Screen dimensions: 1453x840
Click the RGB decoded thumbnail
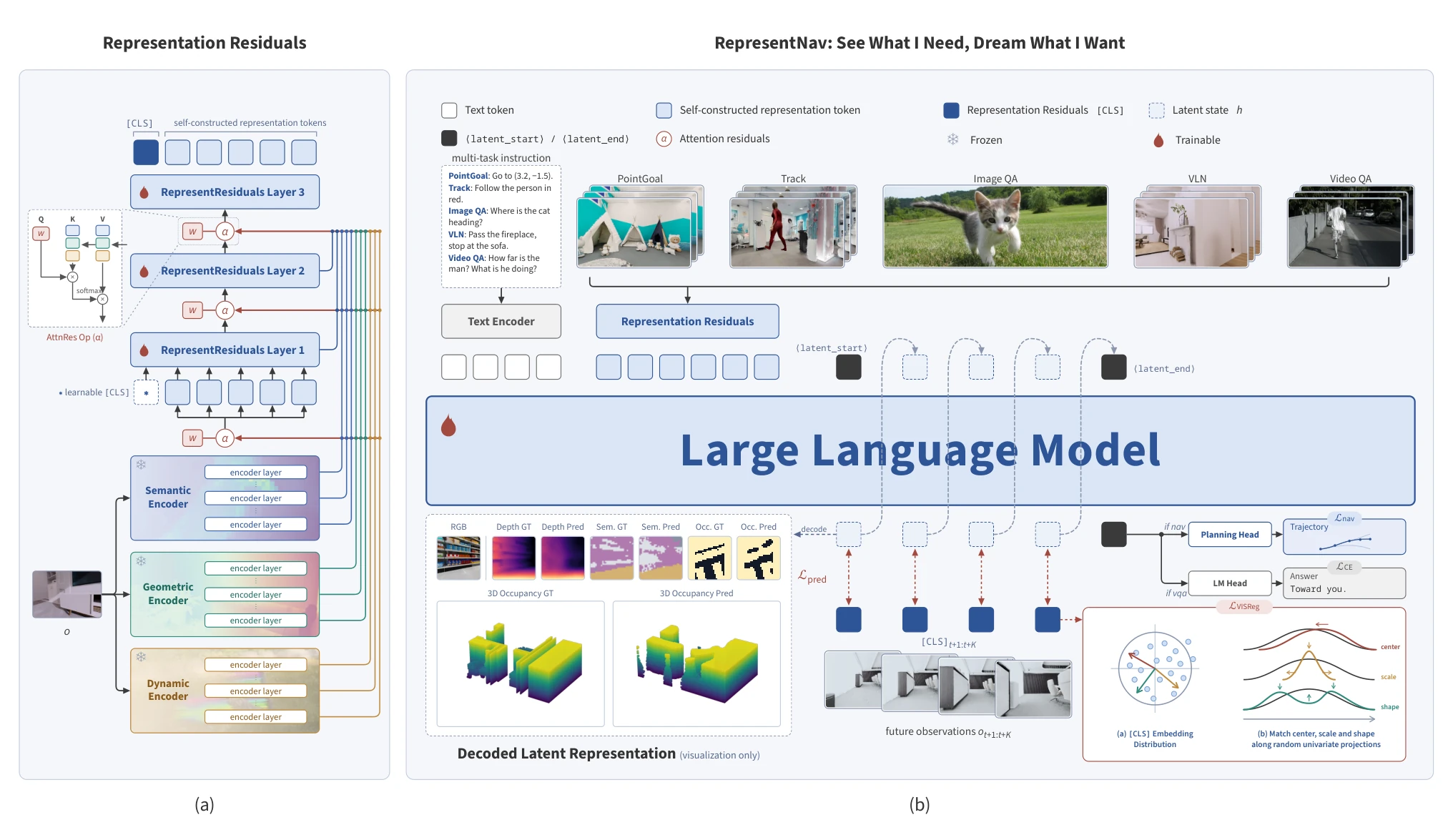(458, 558)
